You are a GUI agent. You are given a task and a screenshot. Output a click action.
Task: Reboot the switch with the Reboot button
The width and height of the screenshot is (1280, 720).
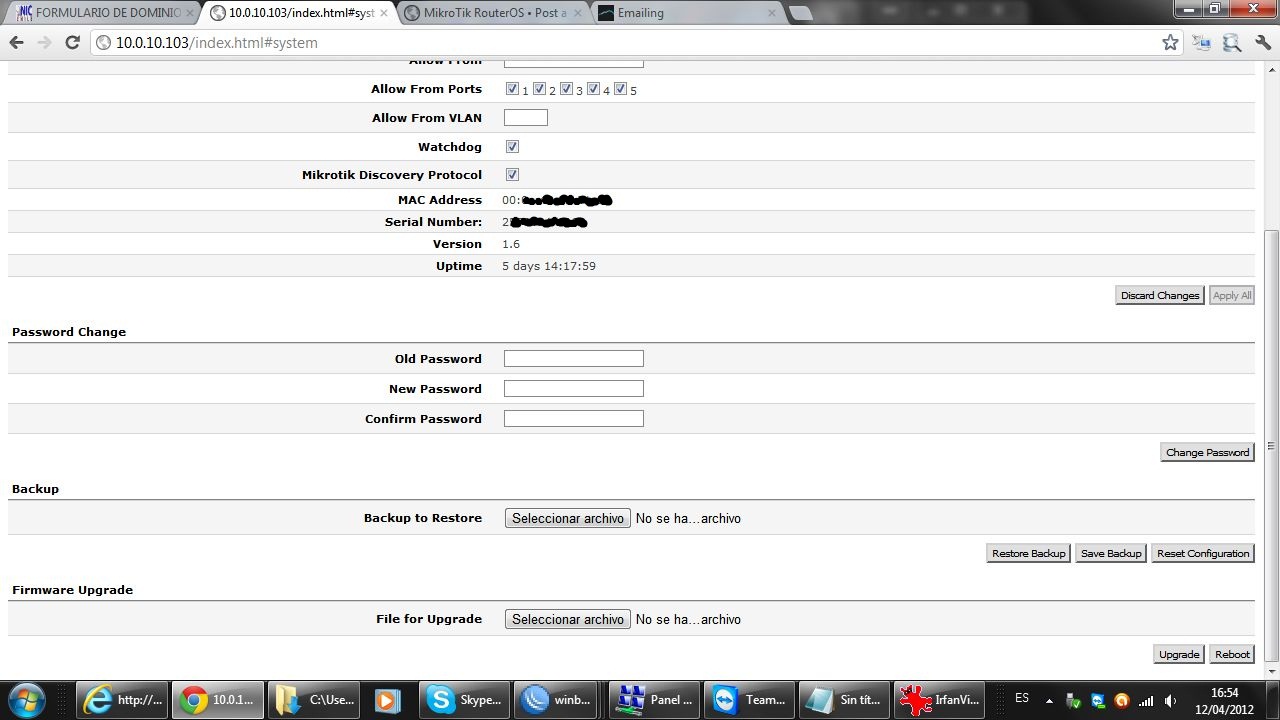pyautogui.click(x=1232, y=654)
